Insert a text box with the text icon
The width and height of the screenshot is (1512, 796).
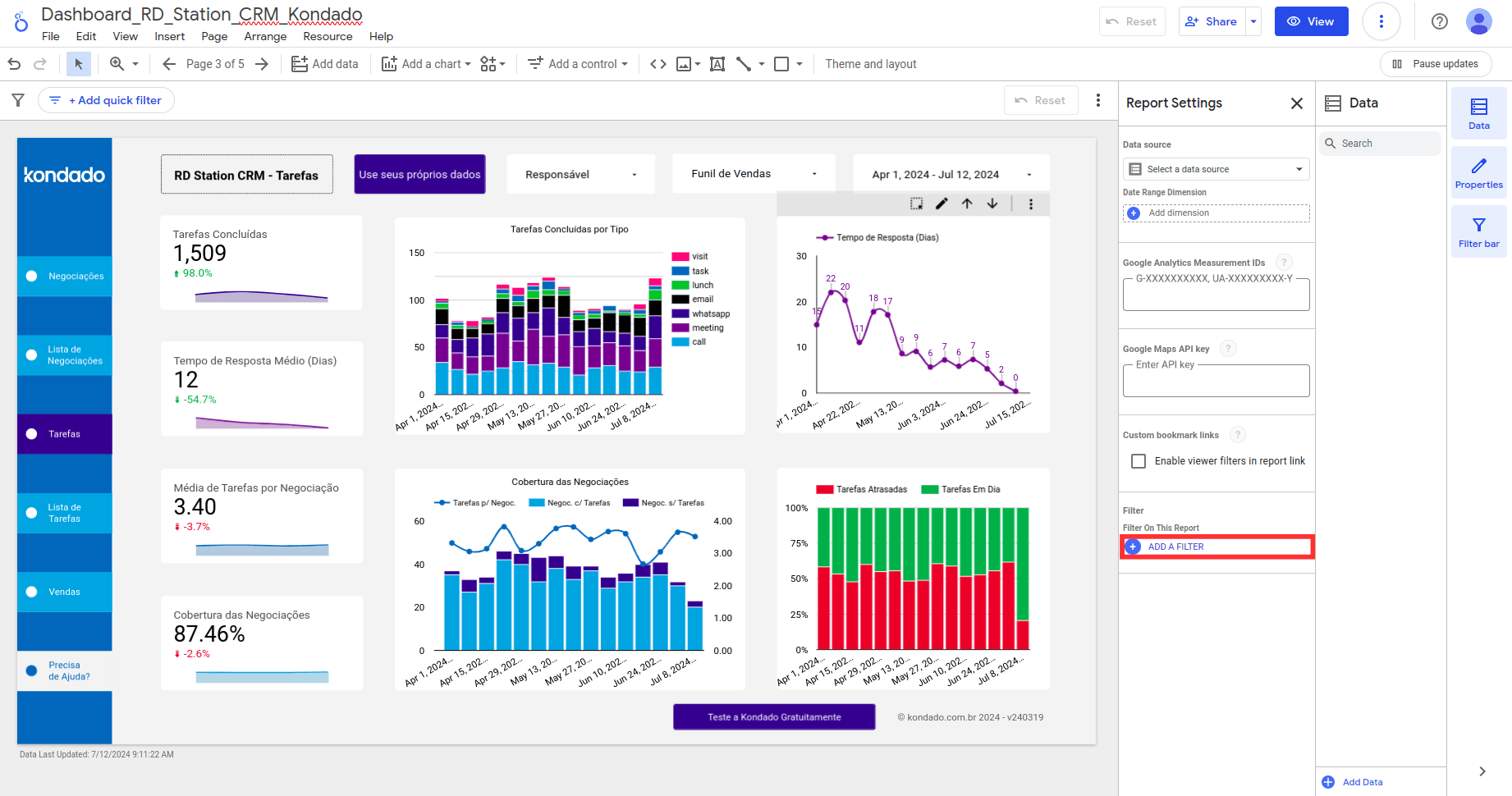(x=717, y=64)
